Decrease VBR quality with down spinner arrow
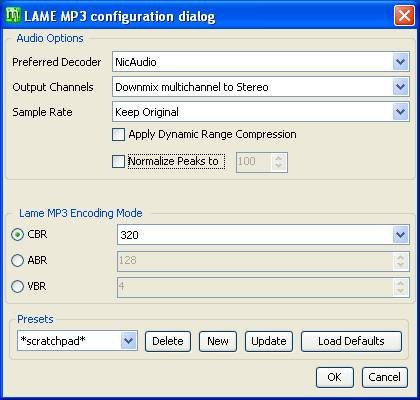420x400 pixels. coord(401,291)
